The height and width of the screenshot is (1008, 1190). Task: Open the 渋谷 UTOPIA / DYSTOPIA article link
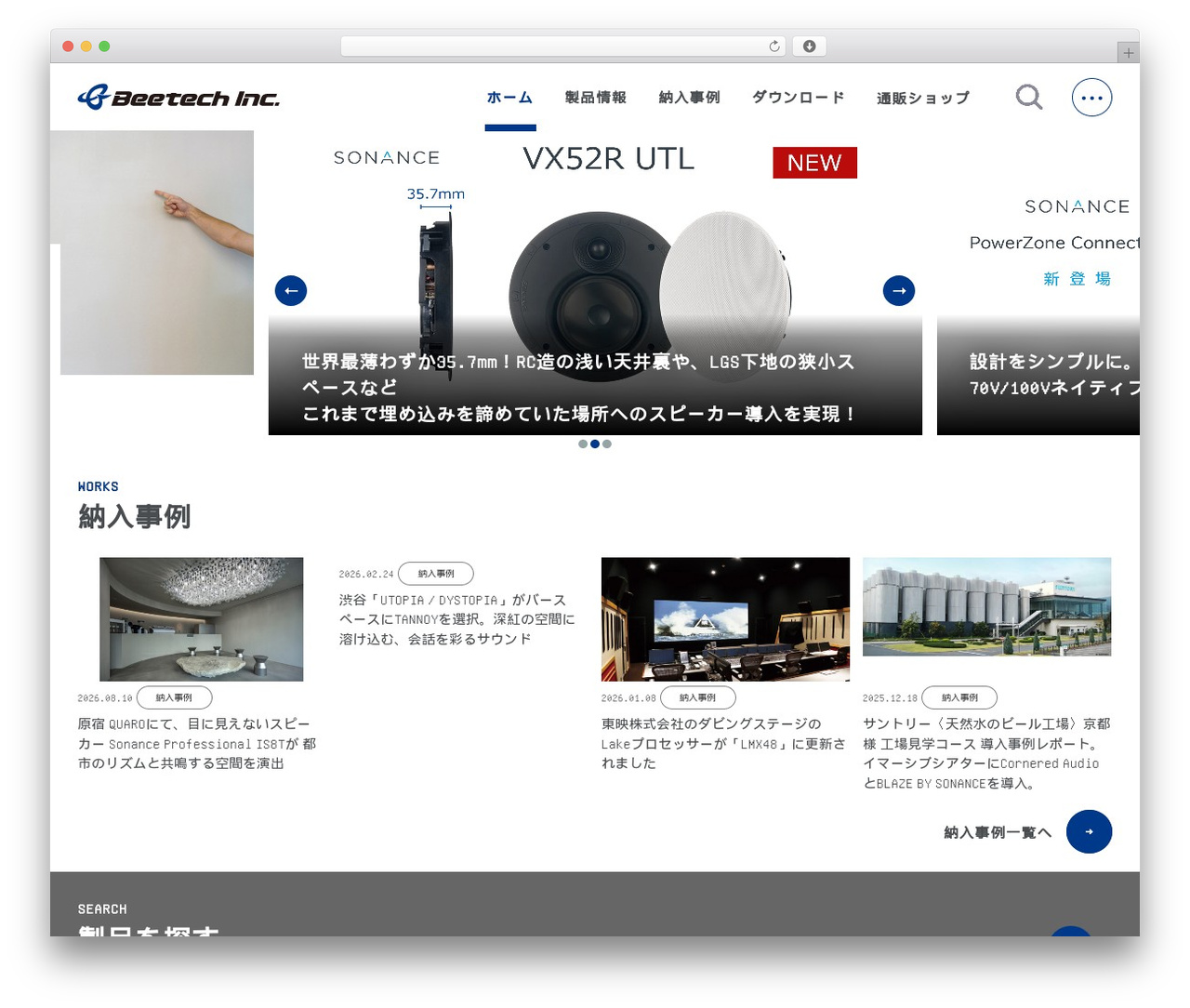(x=457, y=619)
